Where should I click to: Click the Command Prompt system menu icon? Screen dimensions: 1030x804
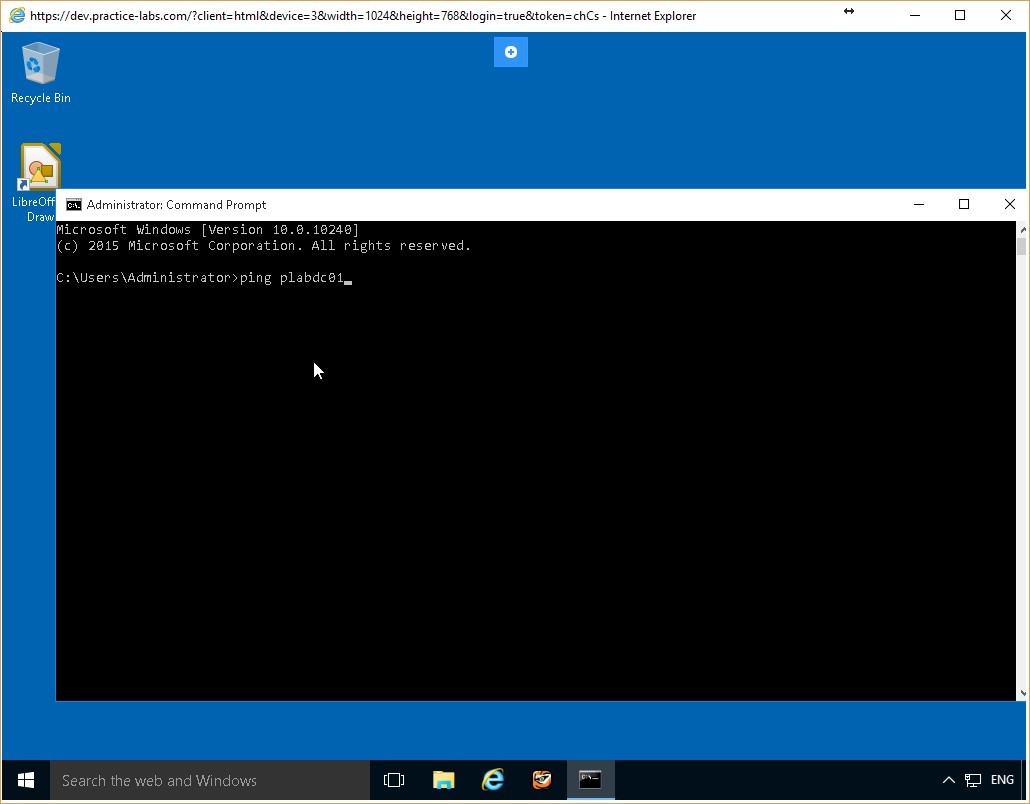(x=73, y=204)
